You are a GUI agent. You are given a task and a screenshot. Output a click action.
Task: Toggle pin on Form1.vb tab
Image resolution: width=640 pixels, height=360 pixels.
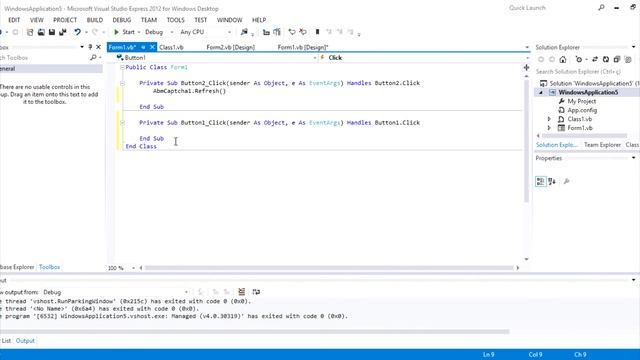click(143, 47)
